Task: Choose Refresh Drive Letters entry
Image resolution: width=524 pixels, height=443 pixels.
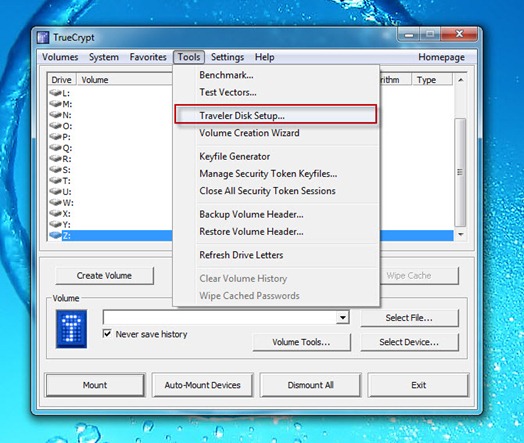Action: click(276, 255)
